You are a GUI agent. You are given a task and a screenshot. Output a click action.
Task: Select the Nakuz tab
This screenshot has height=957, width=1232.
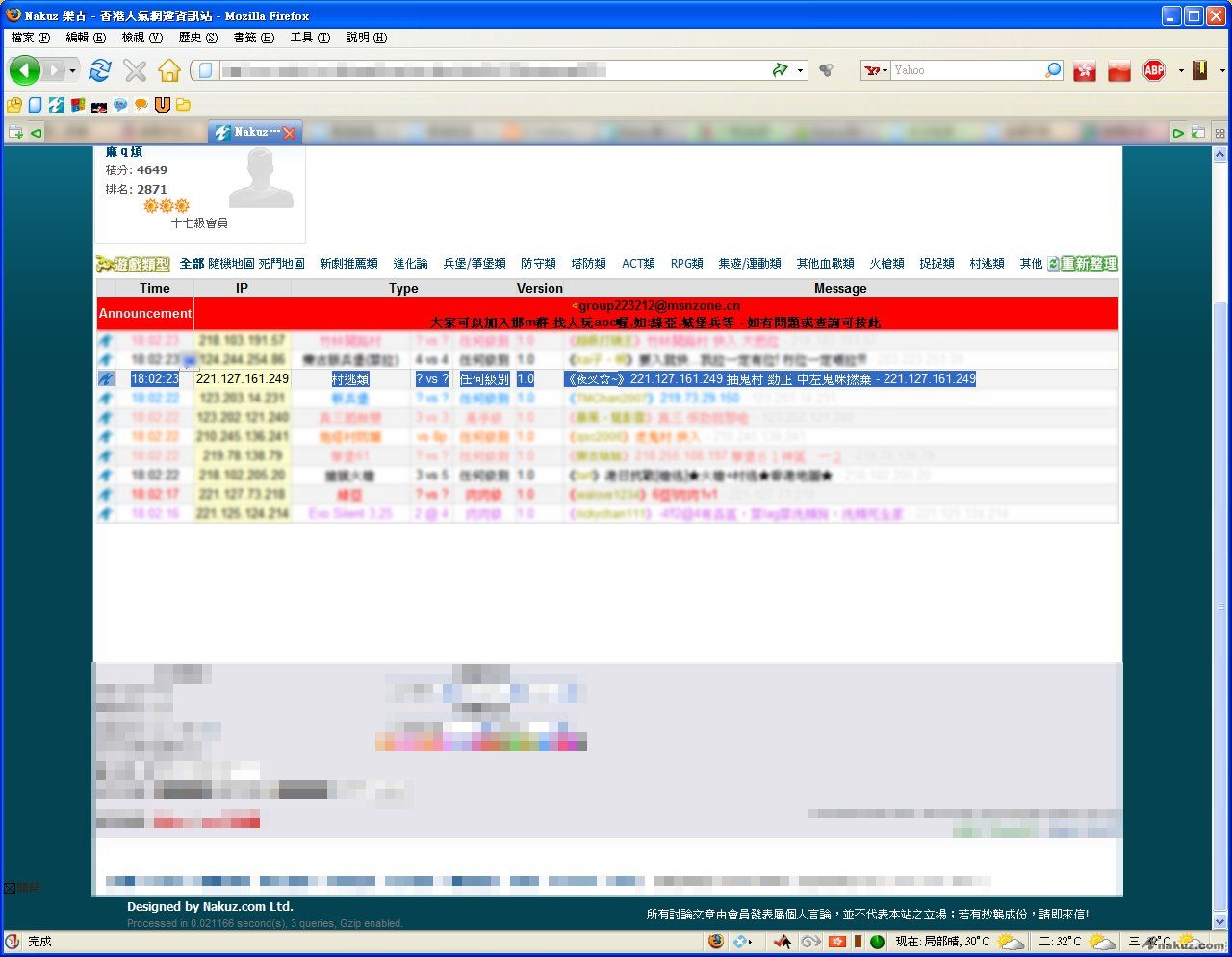255,133
